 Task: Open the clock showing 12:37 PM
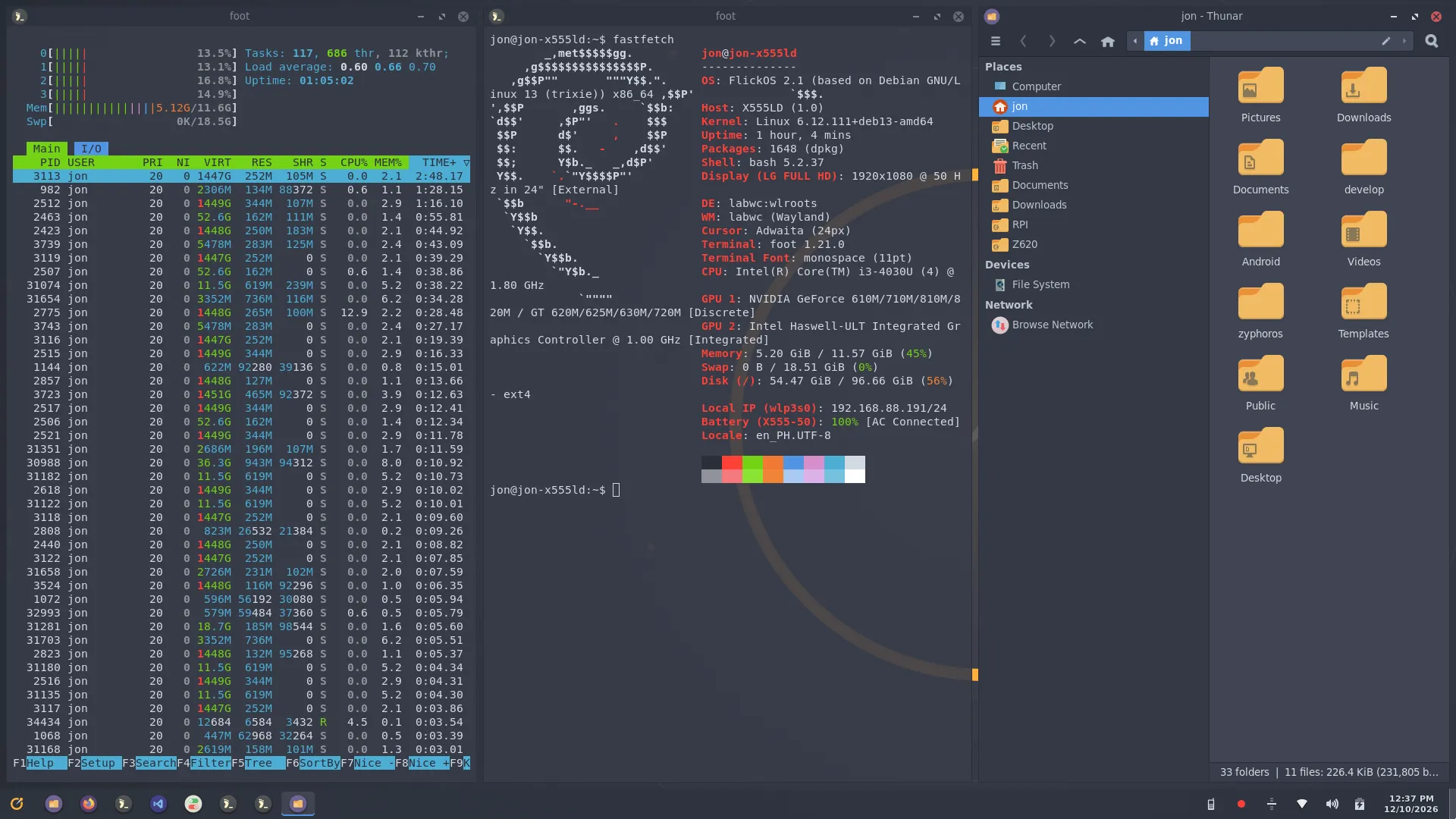point(1410,804)
